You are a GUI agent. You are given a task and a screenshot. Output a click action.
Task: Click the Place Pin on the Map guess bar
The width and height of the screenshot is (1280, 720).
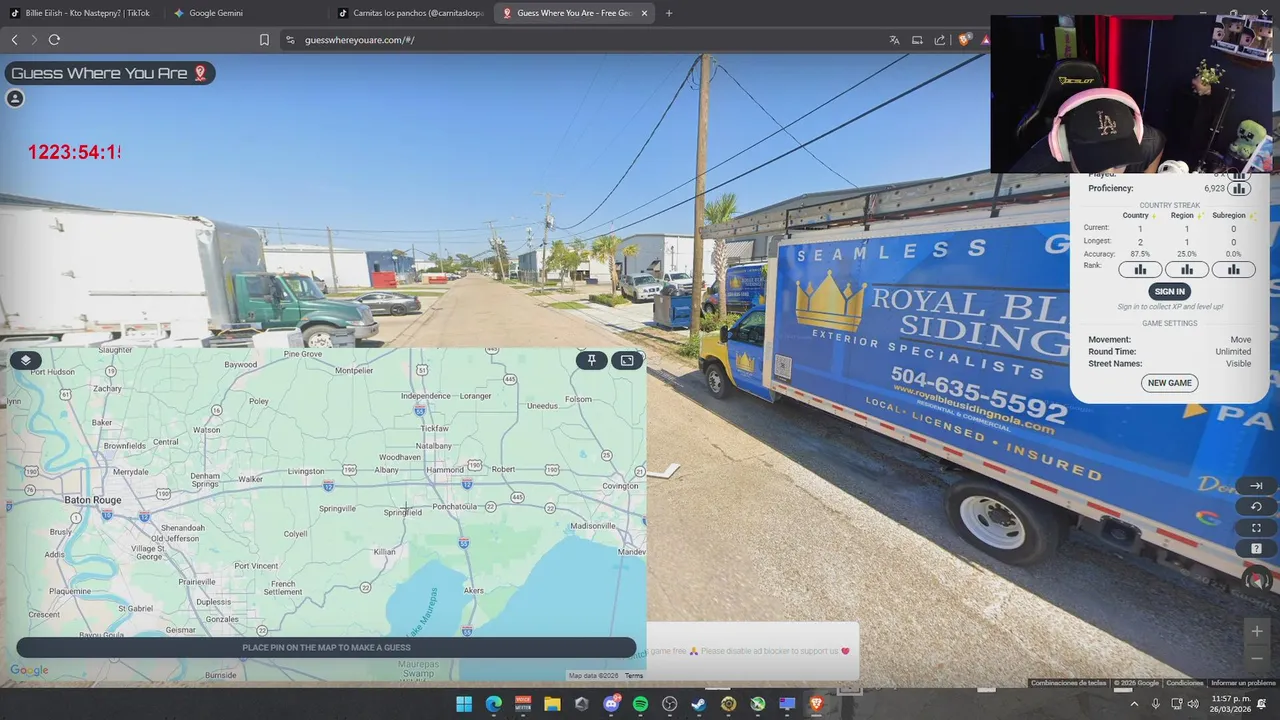pyautogui.click(x=326, y=647)
